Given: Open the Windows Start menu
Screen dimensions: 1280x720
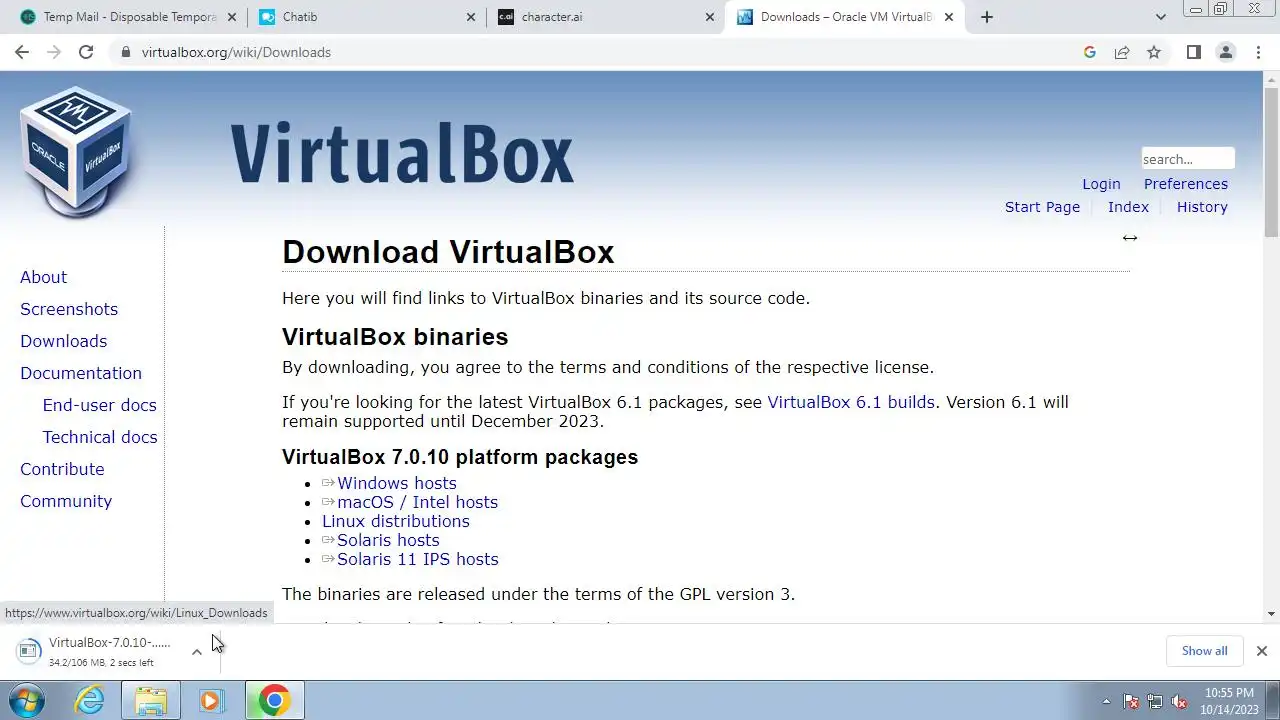Looking at the screenshot, I should (27, 701).
